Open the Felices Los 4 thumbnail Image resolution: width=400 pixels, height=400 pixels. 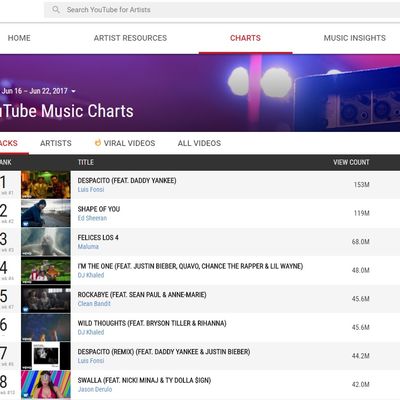(46, 242)
